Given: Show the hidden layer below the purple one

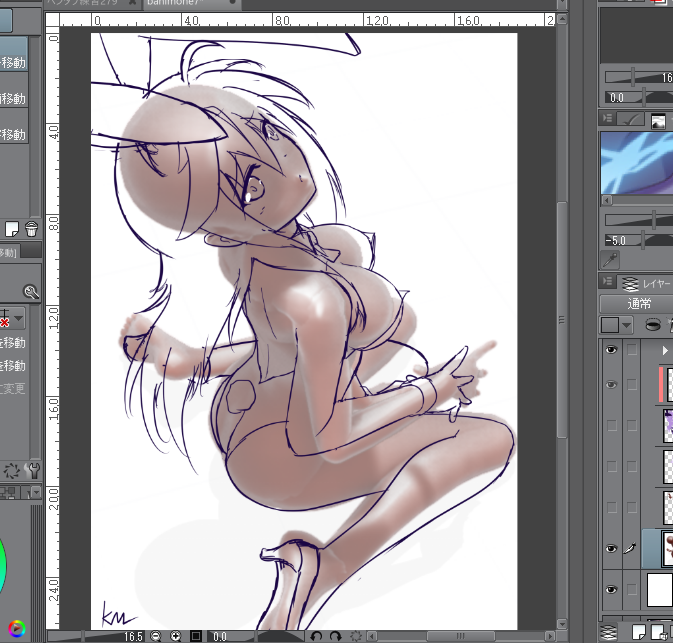Looking at the screenshot, I should tap(612, 466).
